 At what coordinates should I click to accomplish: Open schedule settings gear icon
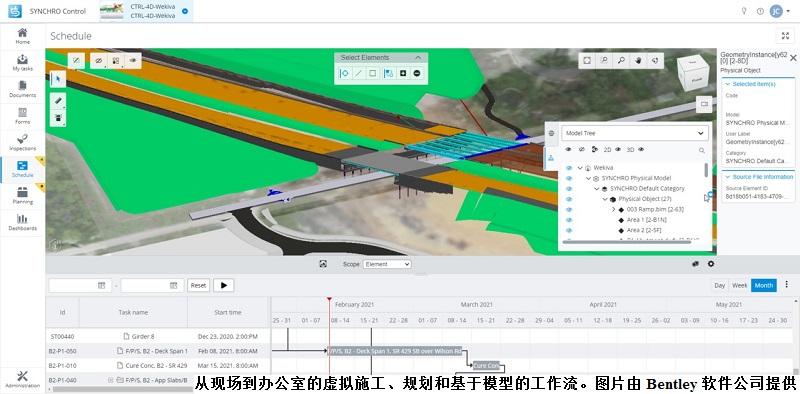click(x=711, y=264)
